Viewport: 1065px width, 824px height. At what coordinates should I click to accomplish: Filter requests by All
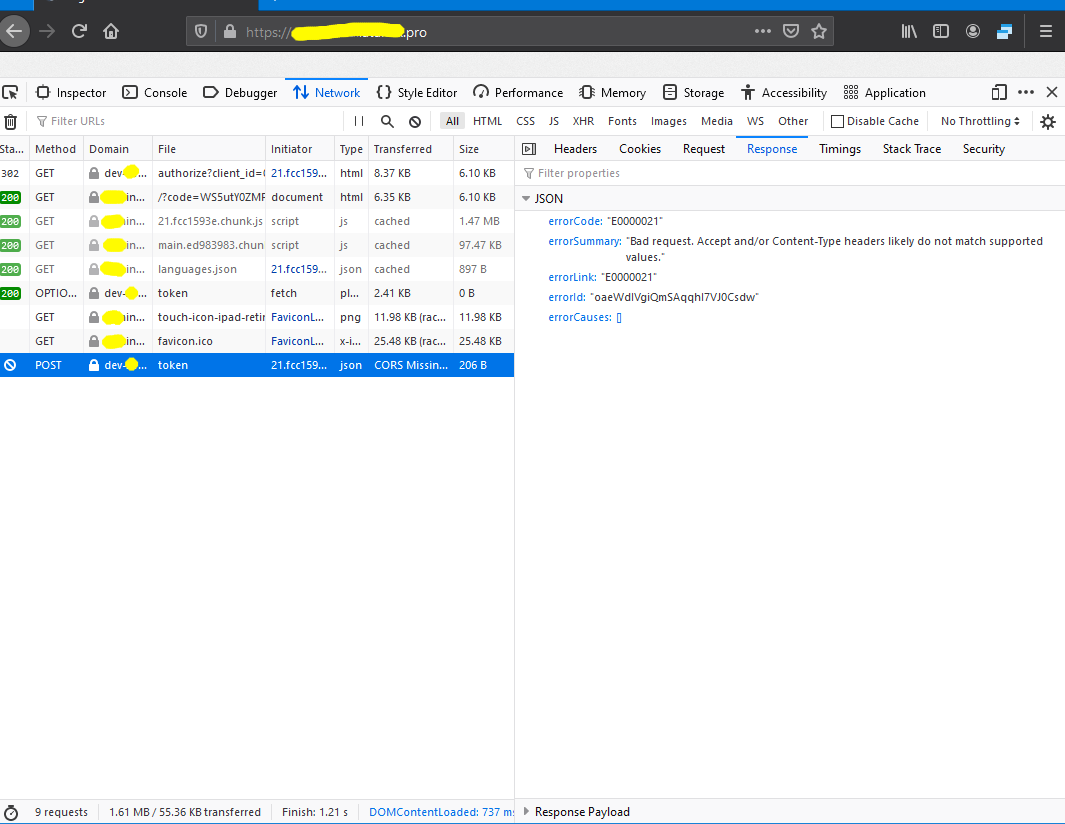452,121
